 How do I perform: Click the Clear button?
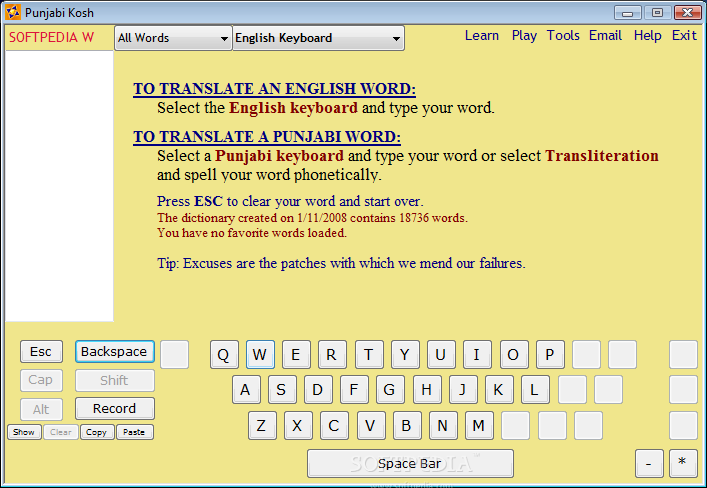tap(61, 432)
